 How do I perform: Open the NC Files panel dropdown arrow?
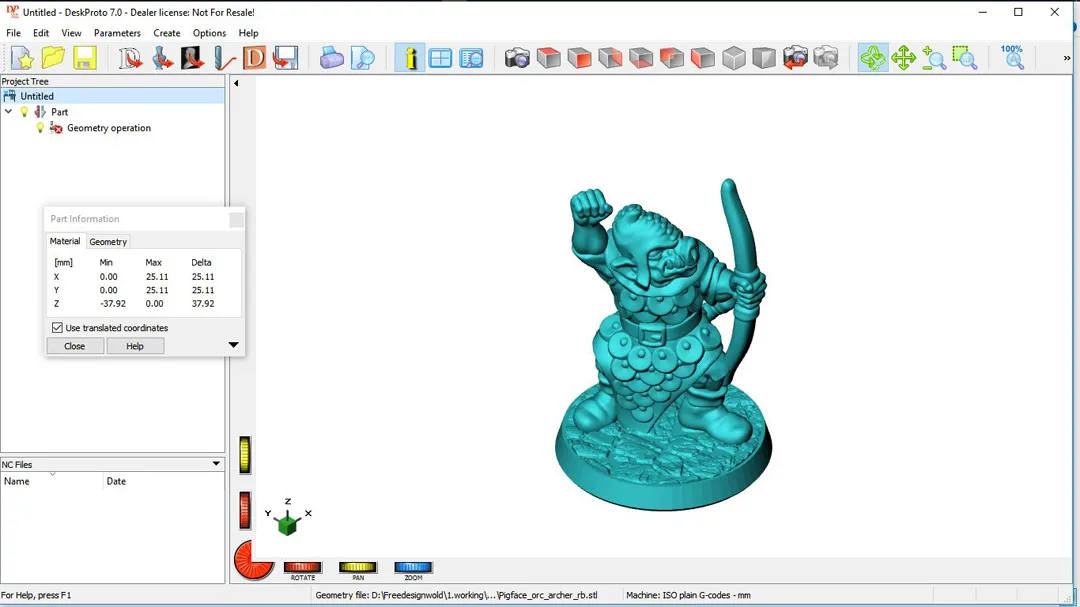click(216, 464)
